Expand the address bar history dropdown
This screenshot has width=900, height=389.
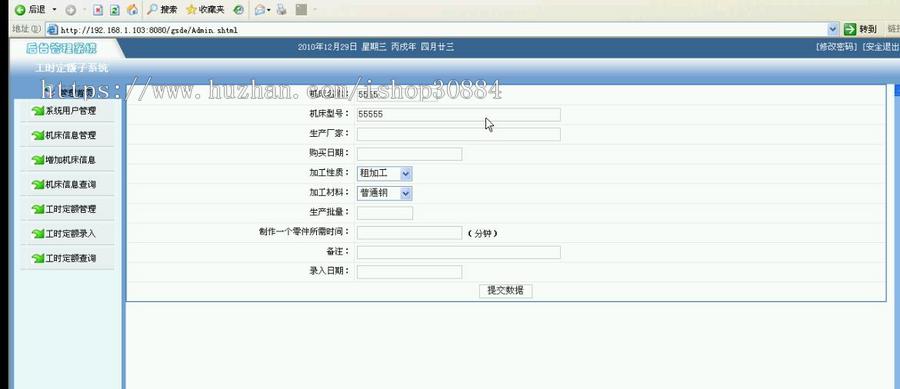click(x=833, y=29)
